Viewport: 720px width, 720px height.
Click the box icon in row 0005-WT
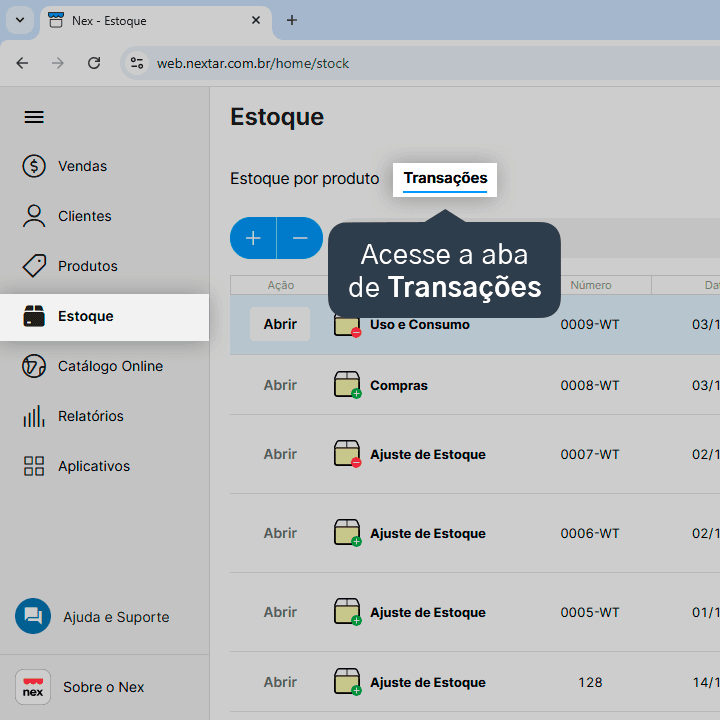[x=348, y=612]
